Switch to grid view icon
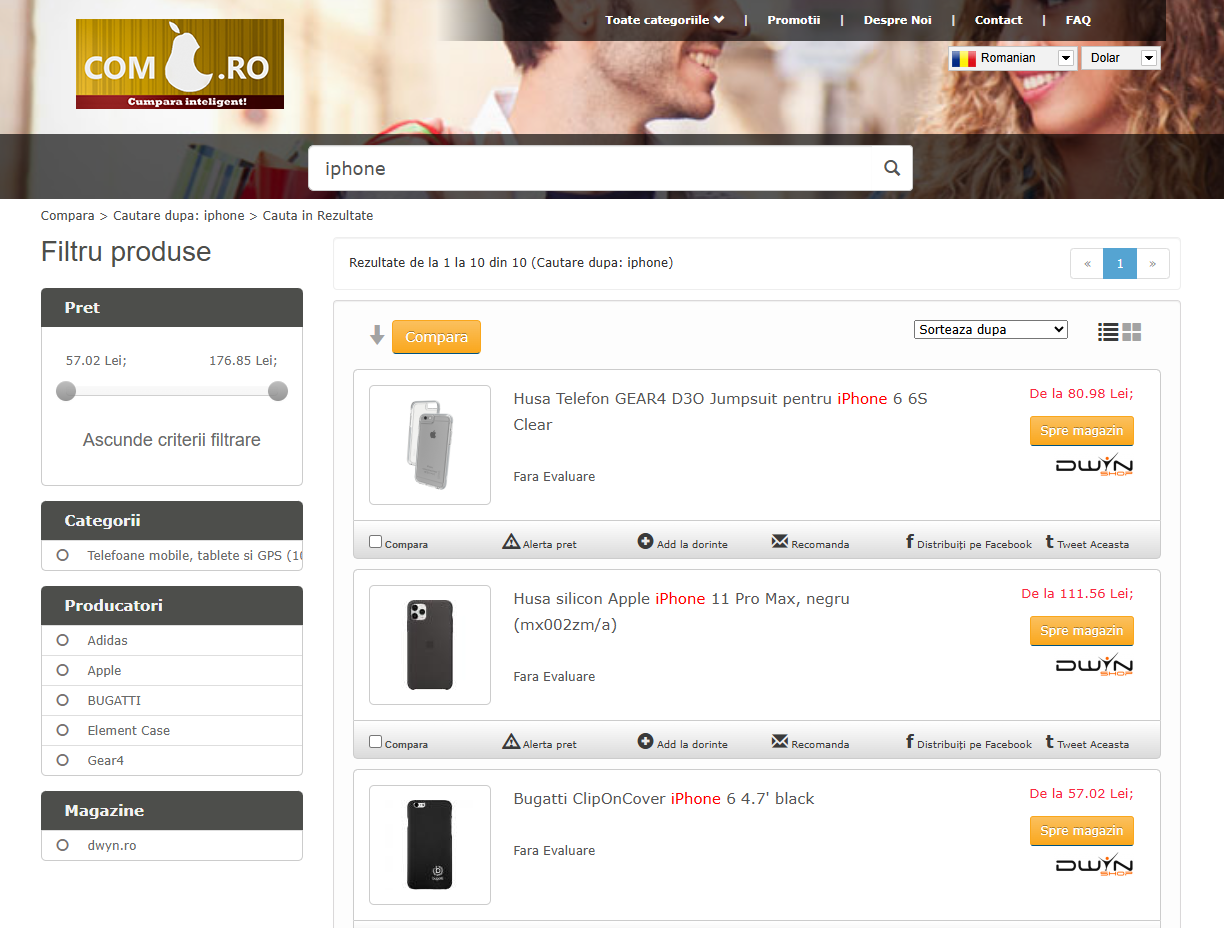Image resolution: width=1224 pixels, height=928 pixels. [x=1132, y=332]
